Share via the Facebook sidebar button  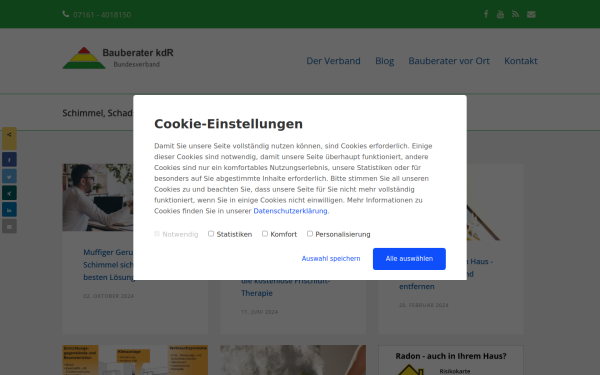point(9,160)
